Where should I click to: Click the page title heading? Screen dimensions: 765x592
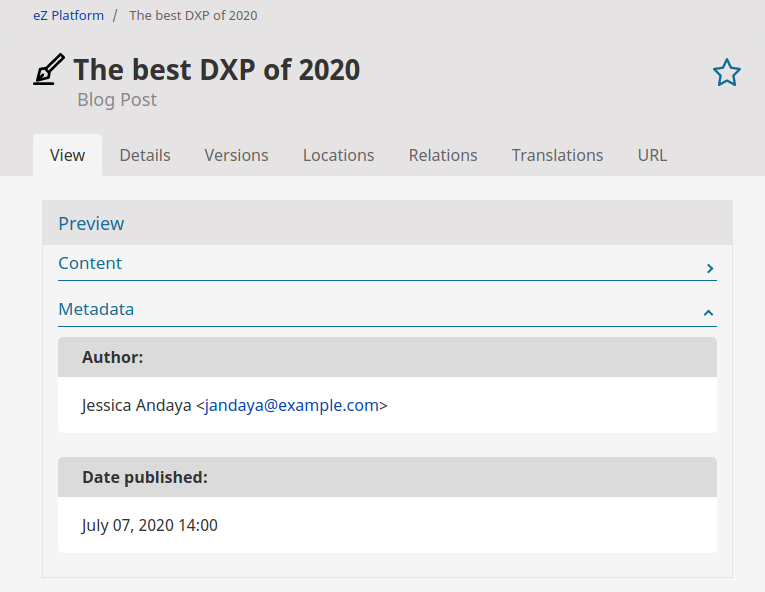pyautogui.click(x=216, y=70)
